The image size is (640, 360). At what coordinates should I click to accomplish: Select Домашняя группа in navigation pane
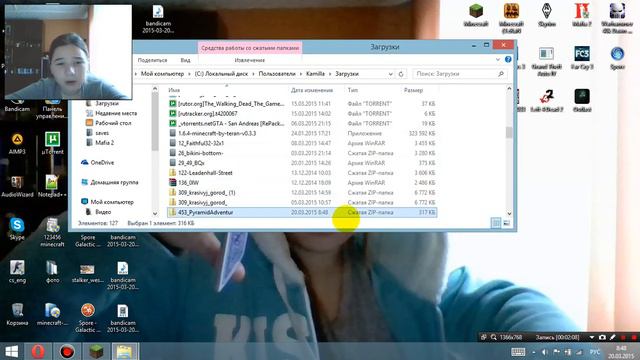[x=110, y=182]
